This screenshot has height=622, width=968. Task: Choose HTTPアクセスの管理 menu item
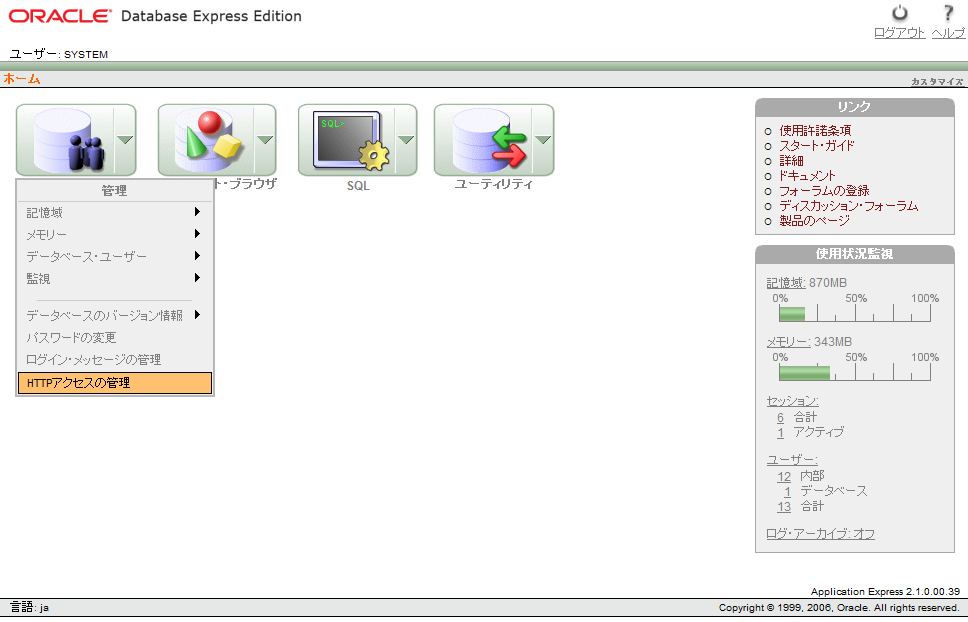click(x=115, y=383)
